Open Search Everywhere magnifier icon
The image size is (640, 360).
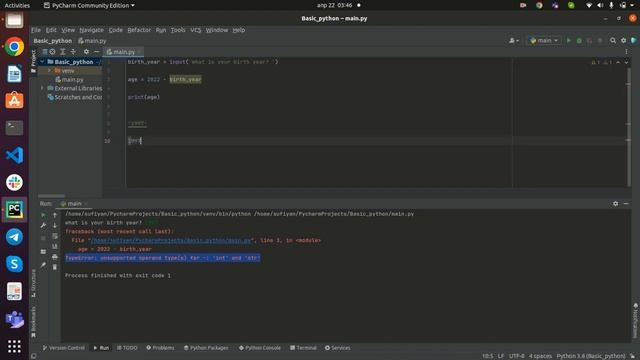coord(613,40)
